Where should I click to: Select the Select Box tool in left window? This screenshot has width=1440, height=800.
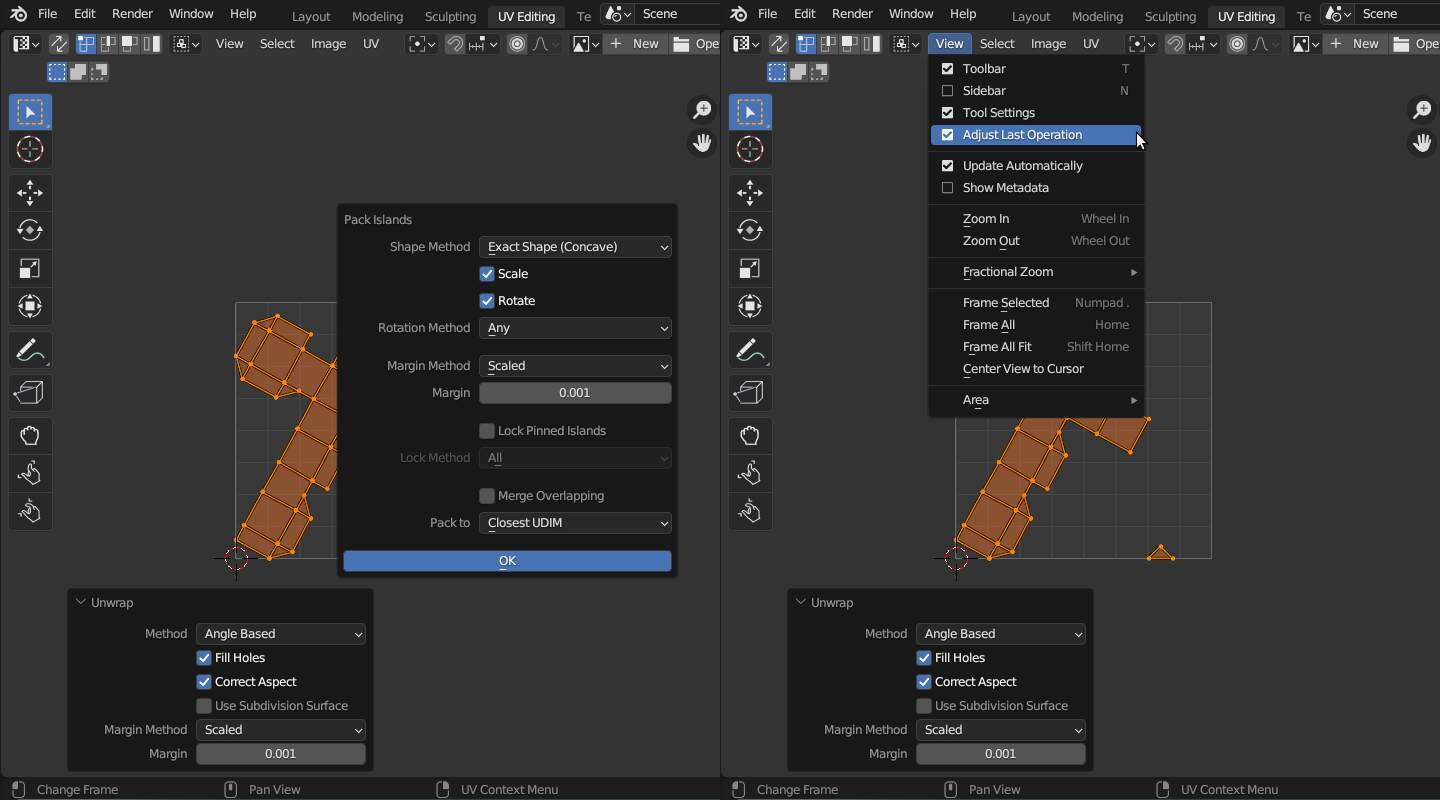pyautogui.click(x=30, y=111)
